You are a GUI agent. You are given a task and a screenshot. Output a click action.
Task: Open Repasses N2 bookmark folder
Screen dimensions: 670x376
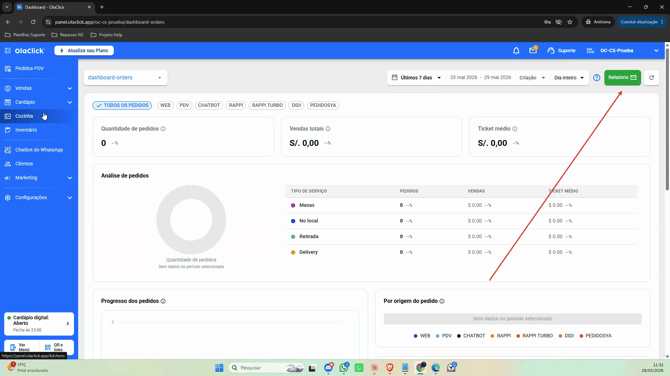point(68,35)
